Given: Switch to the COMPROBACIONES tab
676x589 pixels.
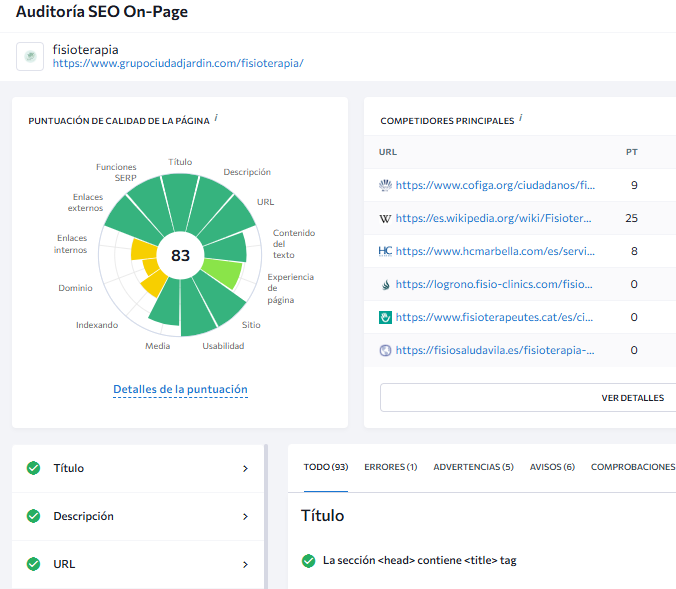Looking at the screenshot, I should pyautogui.click(x=633, y=467).
